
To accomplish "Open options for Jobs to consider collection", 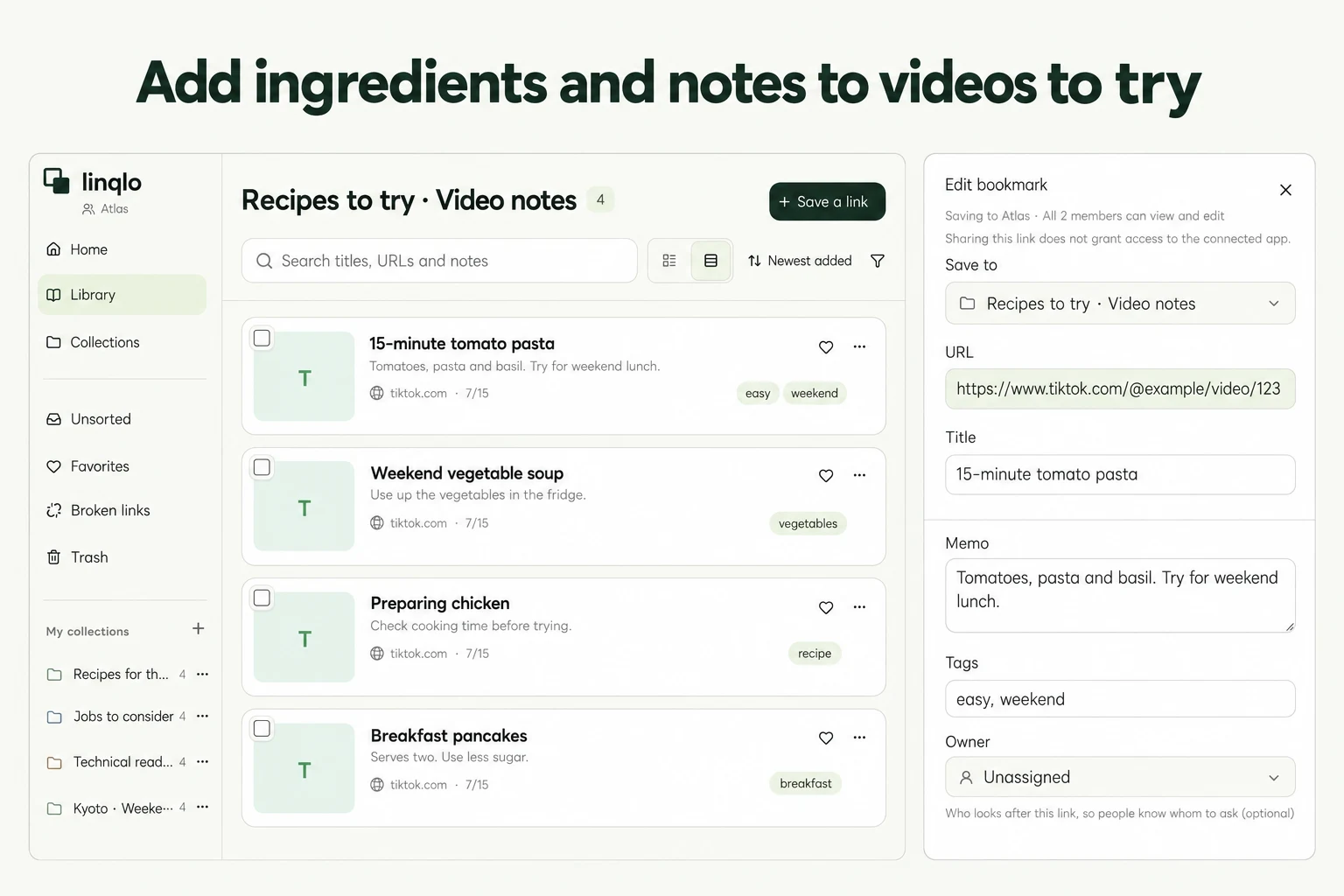I will click(203, 717).
